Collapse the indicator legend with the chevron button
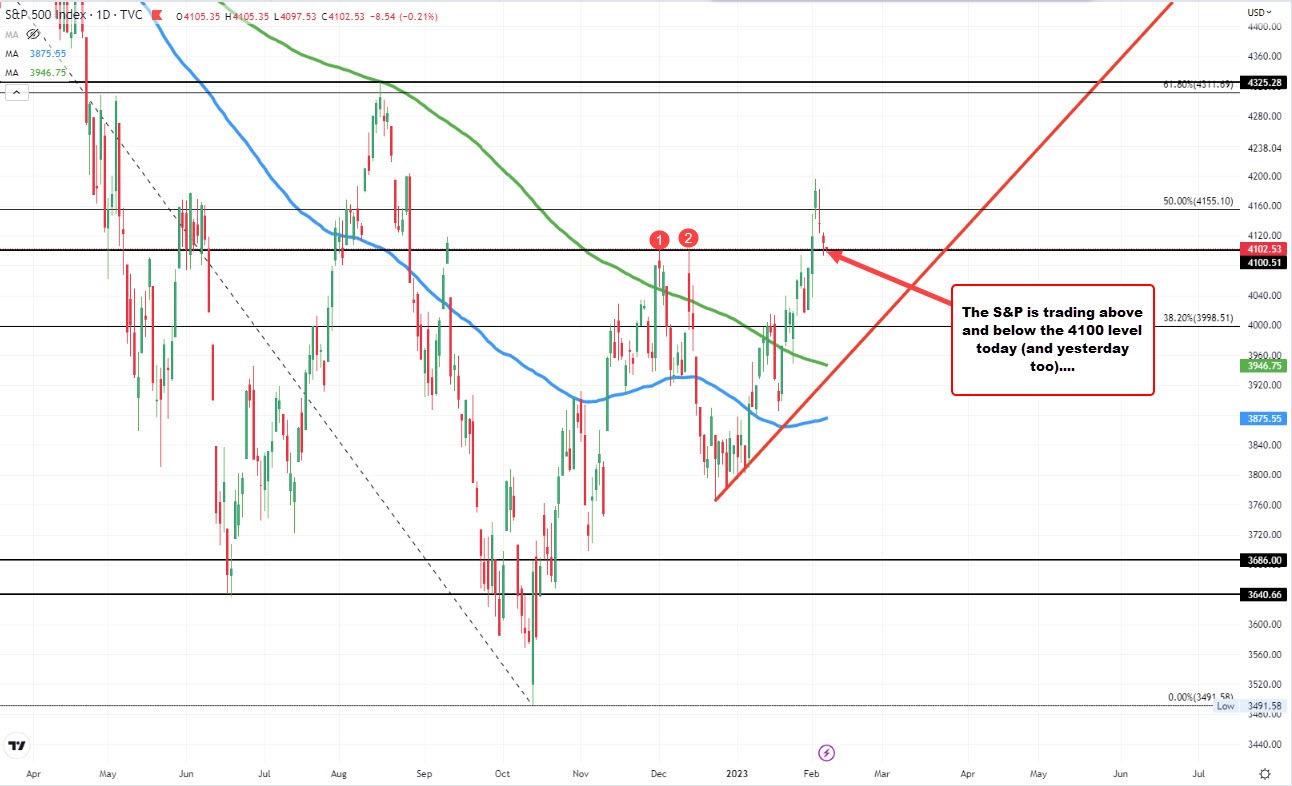Viewport: 1292px width, 786px height. pyautogui.click(x=15, y=92)
